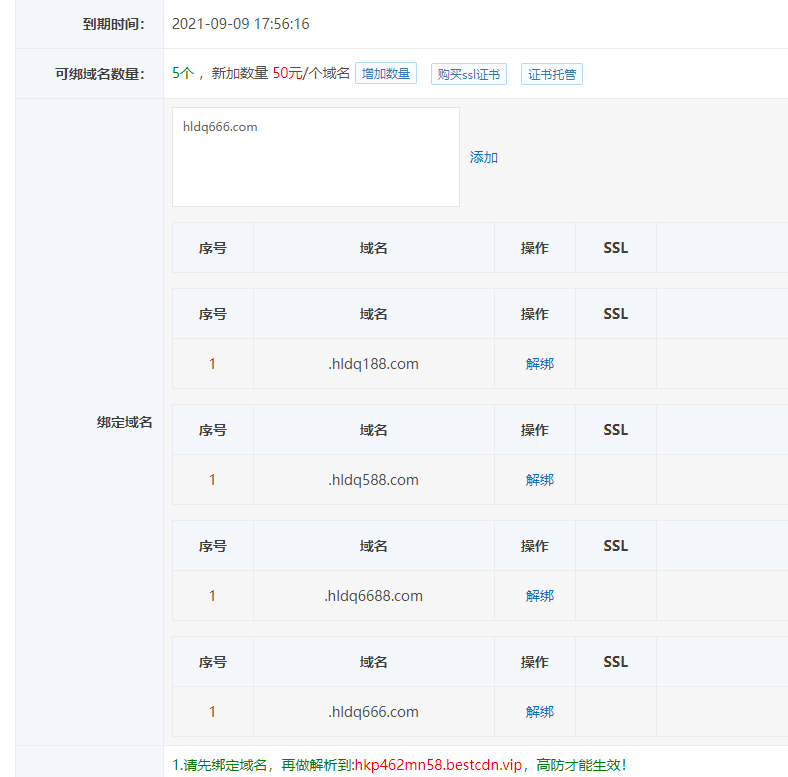Click the 绑定域名 row label
This screenshot has width=788, height=777.
(x=124, y=422)
